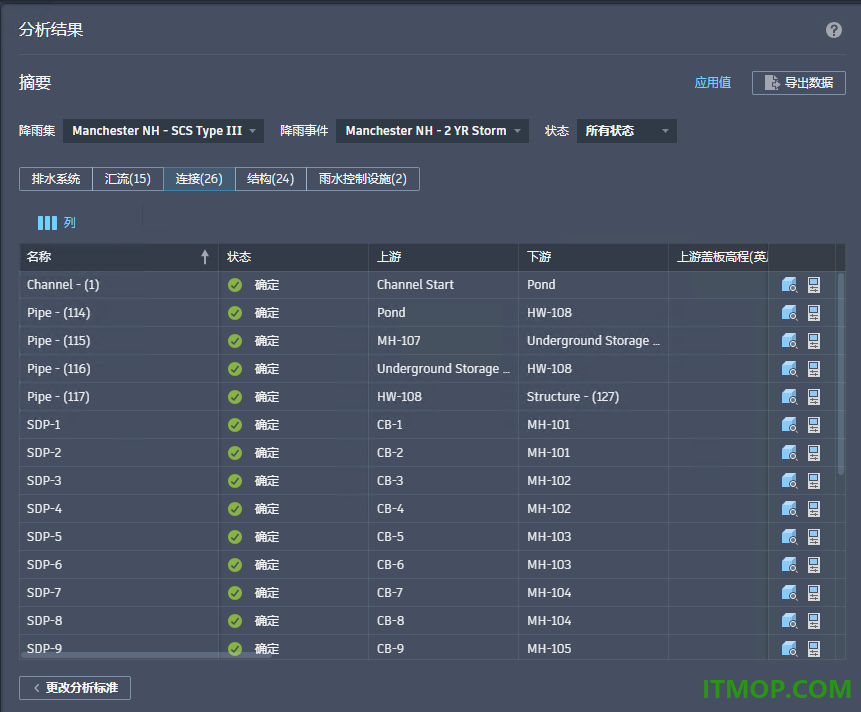861x712 pixels.
Task: Open properties panel icon for SDP-8
Action: point(814,621)
